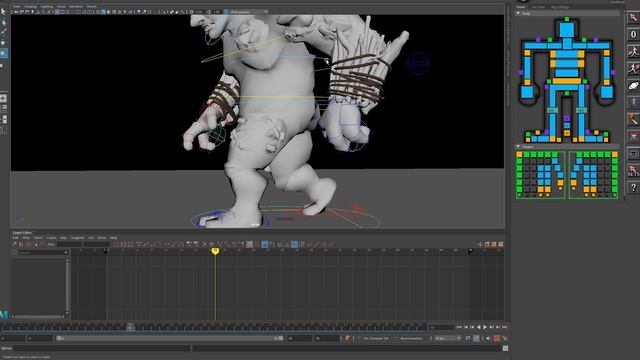Image resolution: width=640 pixels, height=360 pixels.
Task: Open the No Anim Layer dropdown
Action: pos(412,338)
